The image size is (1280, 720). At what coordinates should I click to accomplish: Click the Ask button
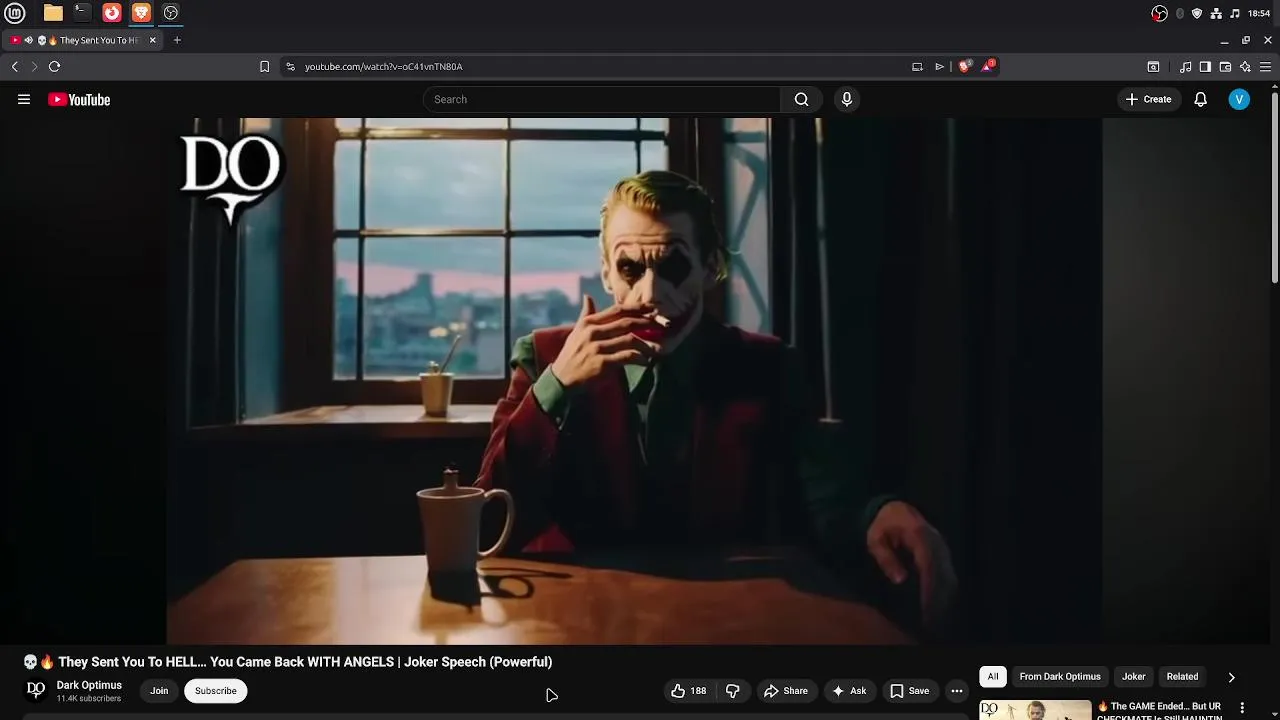848,691
